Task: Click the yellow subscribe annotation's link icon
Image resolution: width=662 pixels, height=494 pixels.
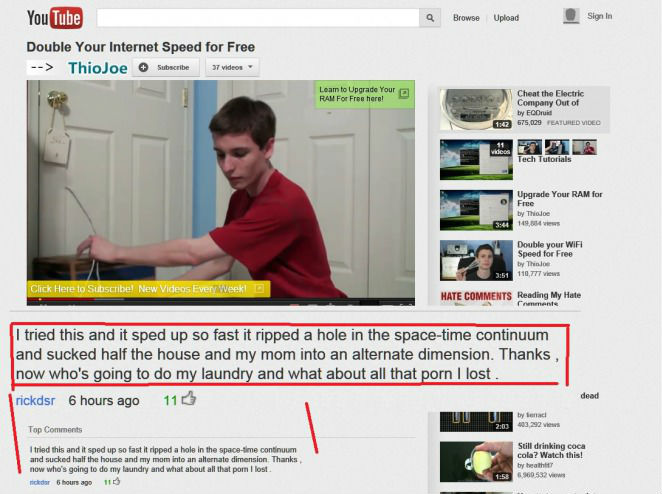Action: pos(260,288)
